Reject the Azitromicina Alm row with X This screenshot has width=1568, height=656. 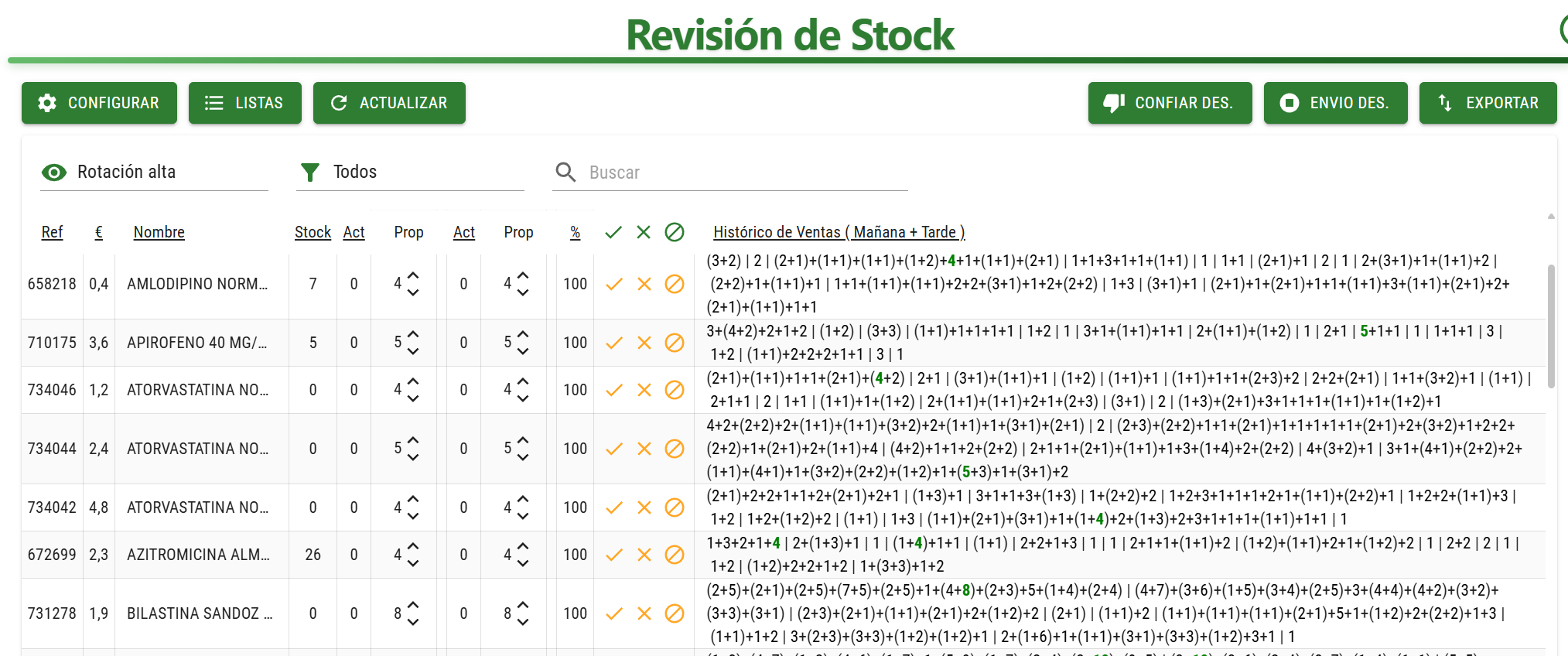(644, 555)
